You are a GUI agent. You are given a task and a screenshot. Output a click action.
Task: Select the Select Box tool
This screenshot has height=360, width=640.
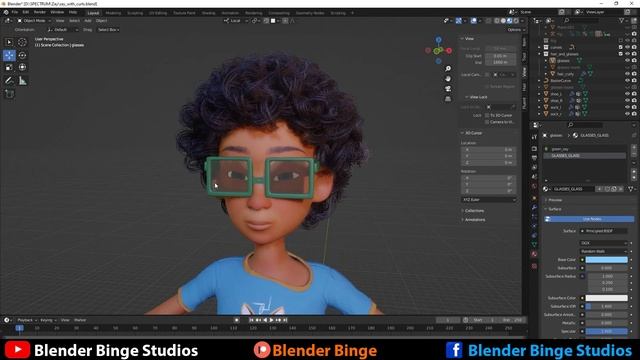pos(9,42)
